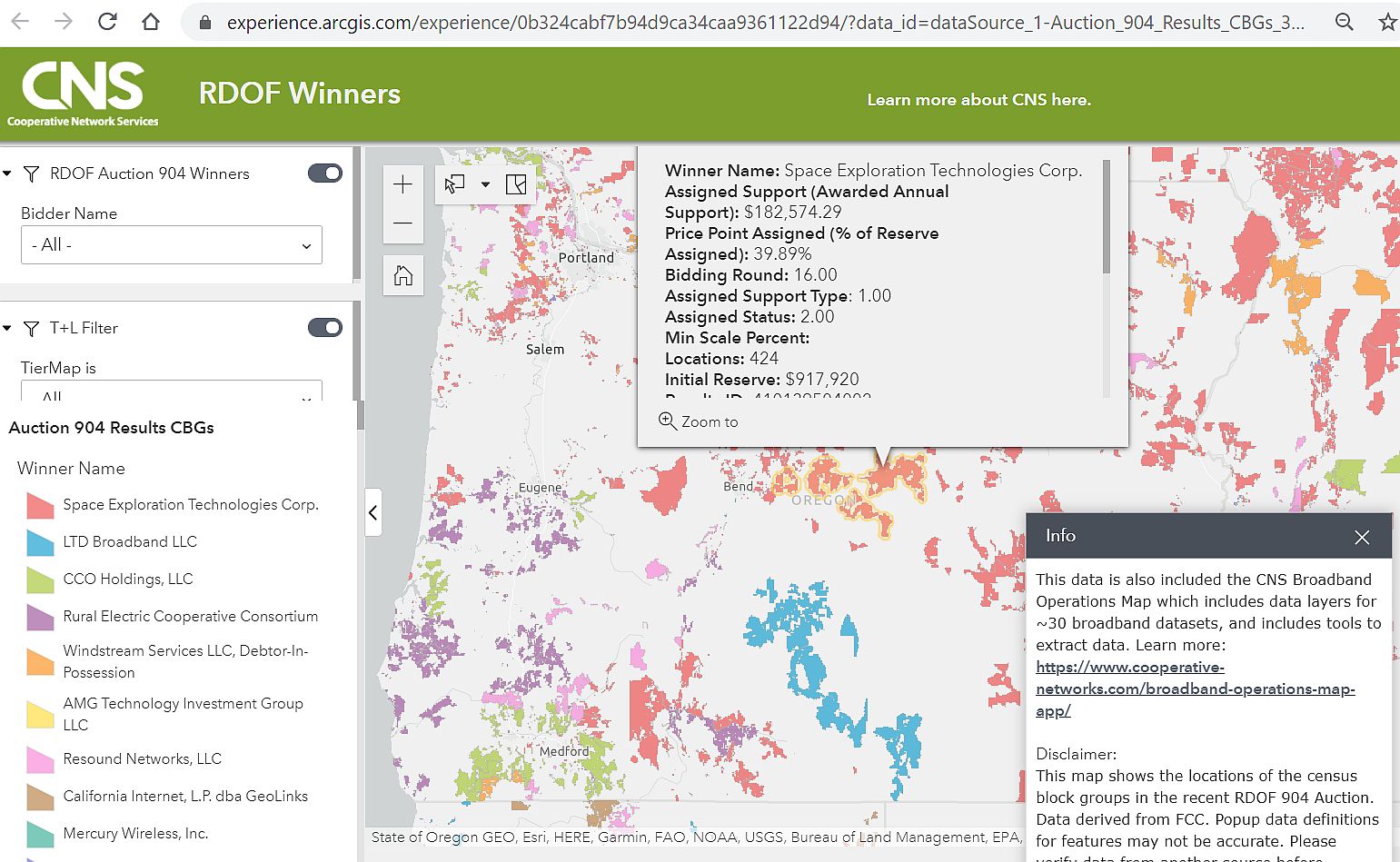The image size is (1400, 862).
Task: Click Mercury Wireless legend swatch
Action: point(41,834)
